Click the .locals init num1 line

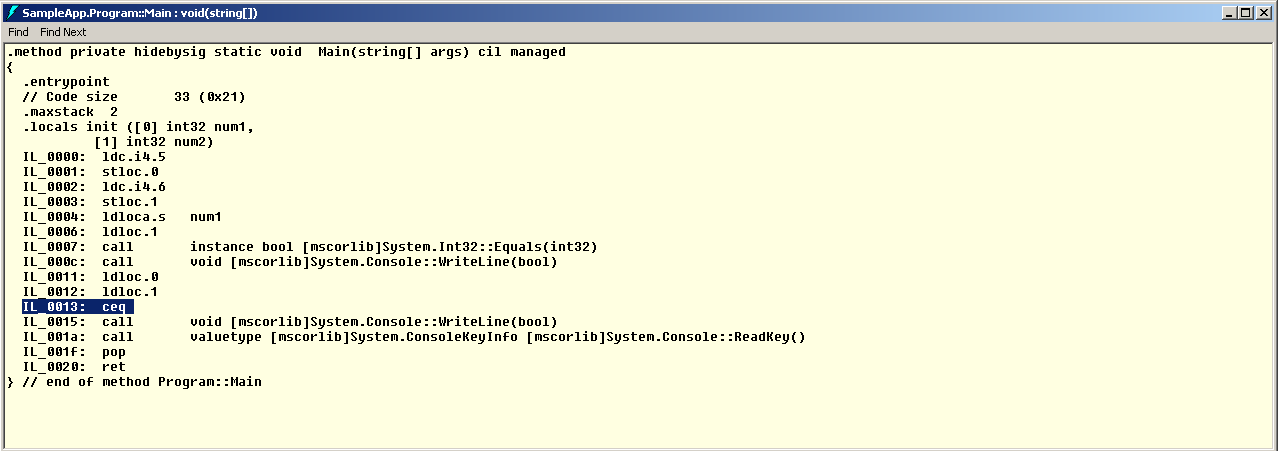pos(138,127)
